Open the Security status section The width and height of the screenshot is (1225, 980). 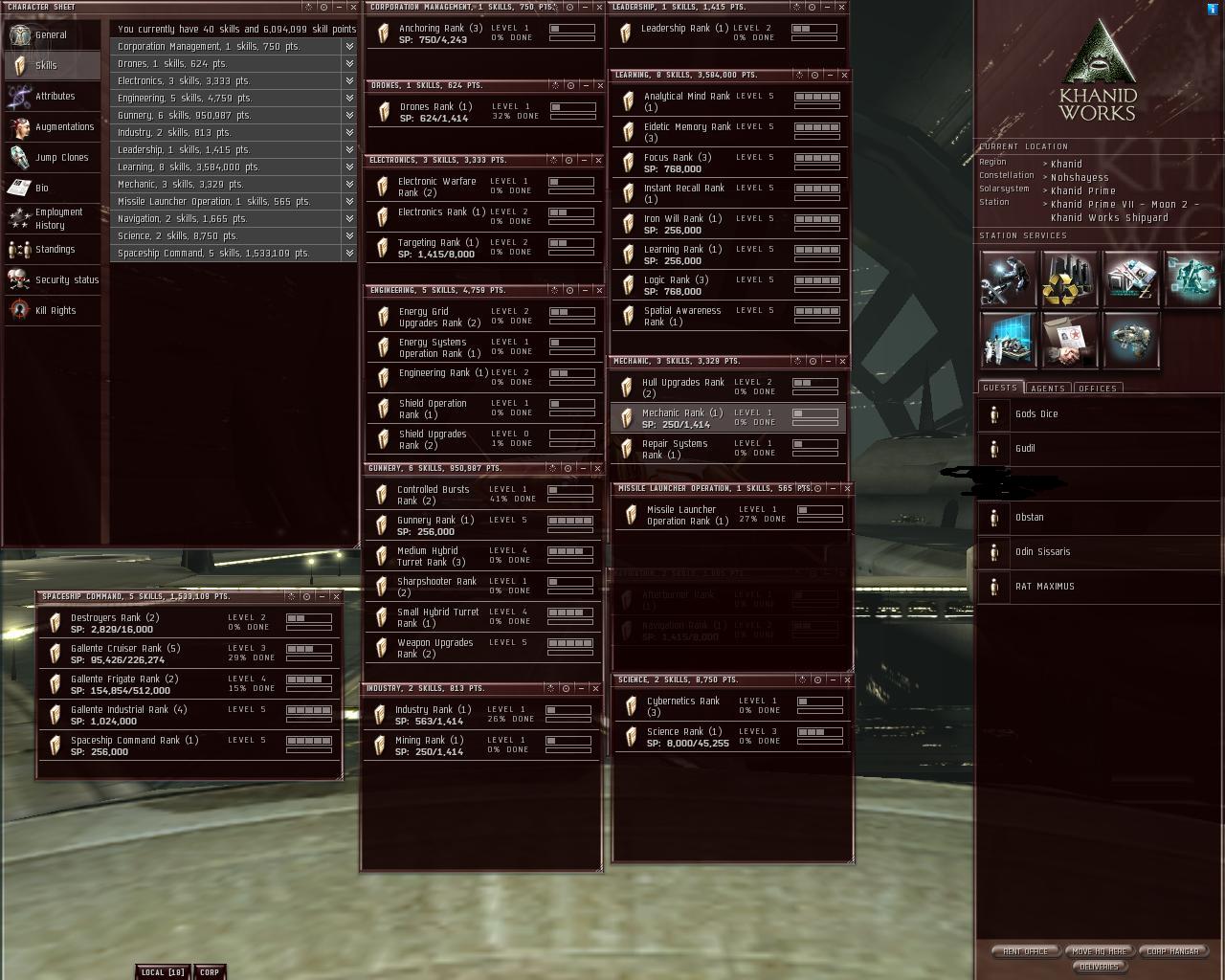pos(53,280)
